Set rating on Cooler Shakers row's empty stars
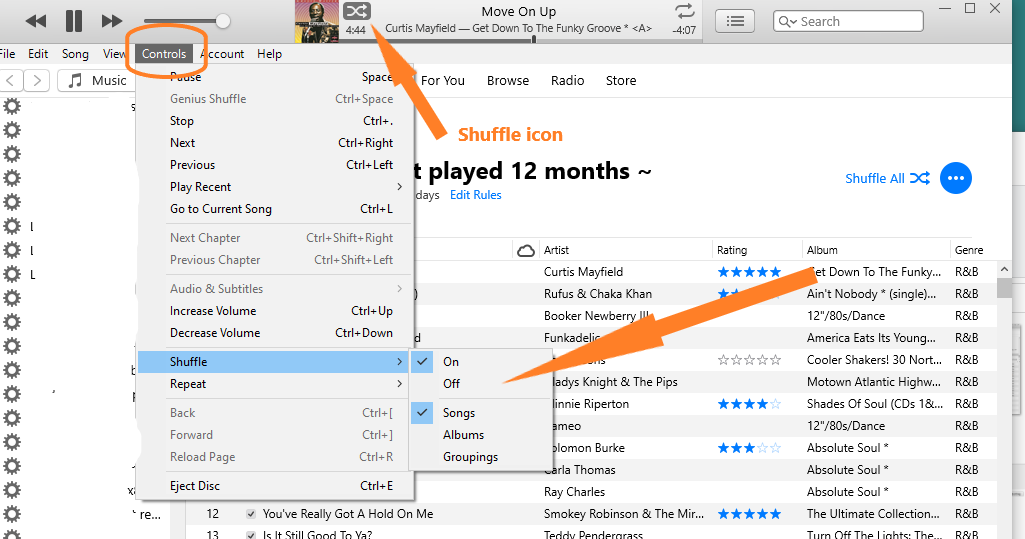 [749, 360]
